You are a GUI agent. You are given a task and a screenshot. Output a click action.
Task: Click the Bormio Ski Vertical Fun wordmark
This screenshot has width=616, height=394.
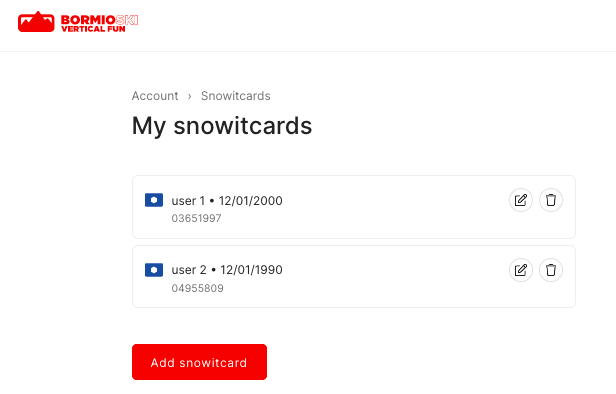(99, 24)
